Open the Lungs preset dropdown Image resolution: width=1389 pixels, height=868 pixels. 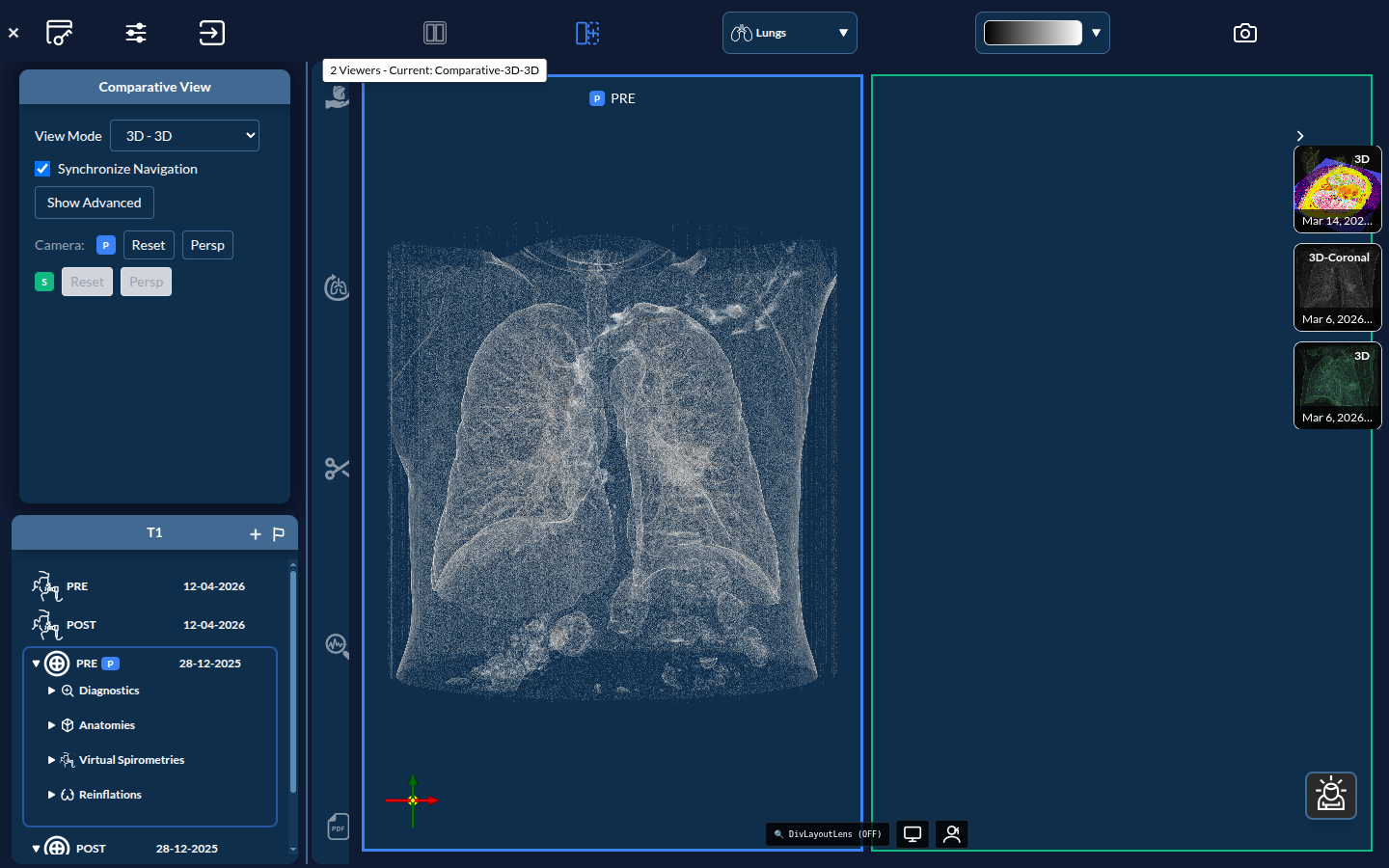[x=790, y=33]
